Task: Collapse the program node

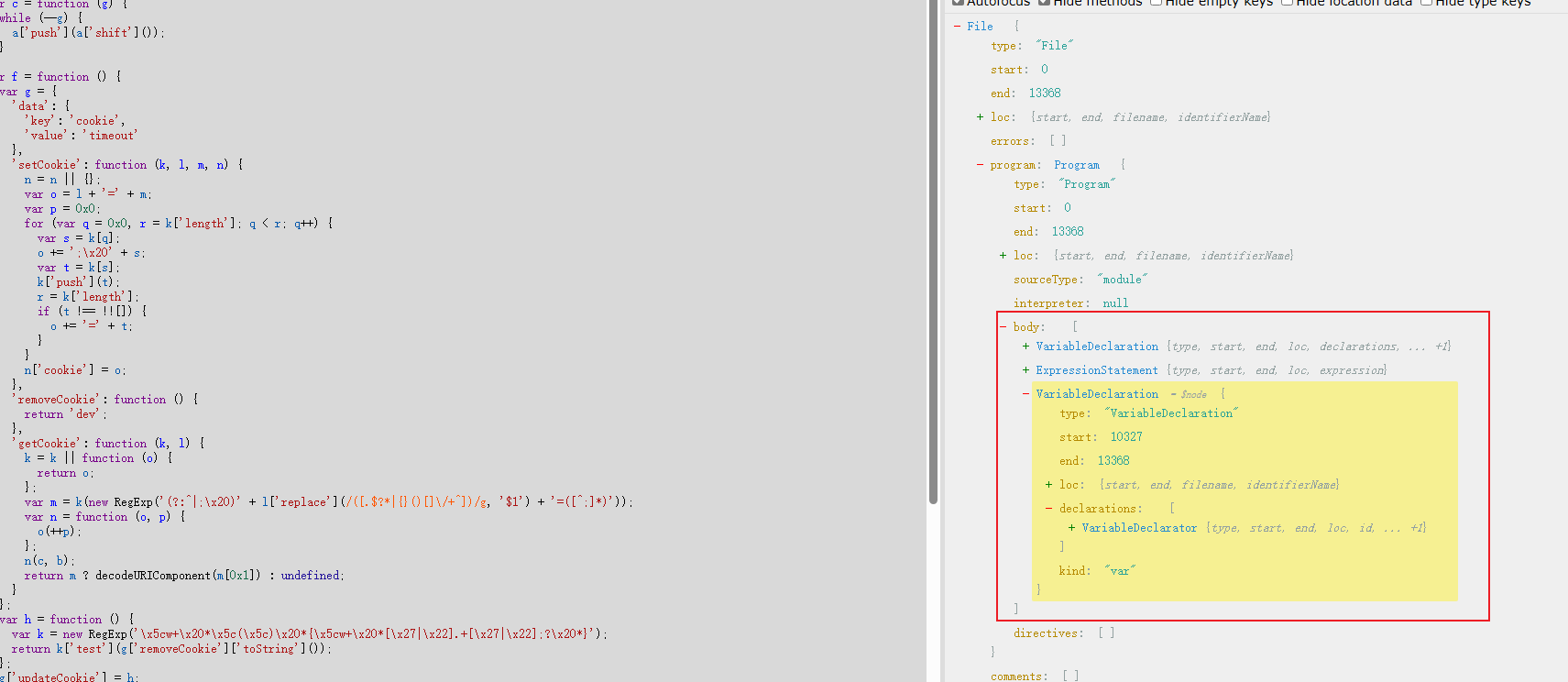Action: click(x=980, y=165)
